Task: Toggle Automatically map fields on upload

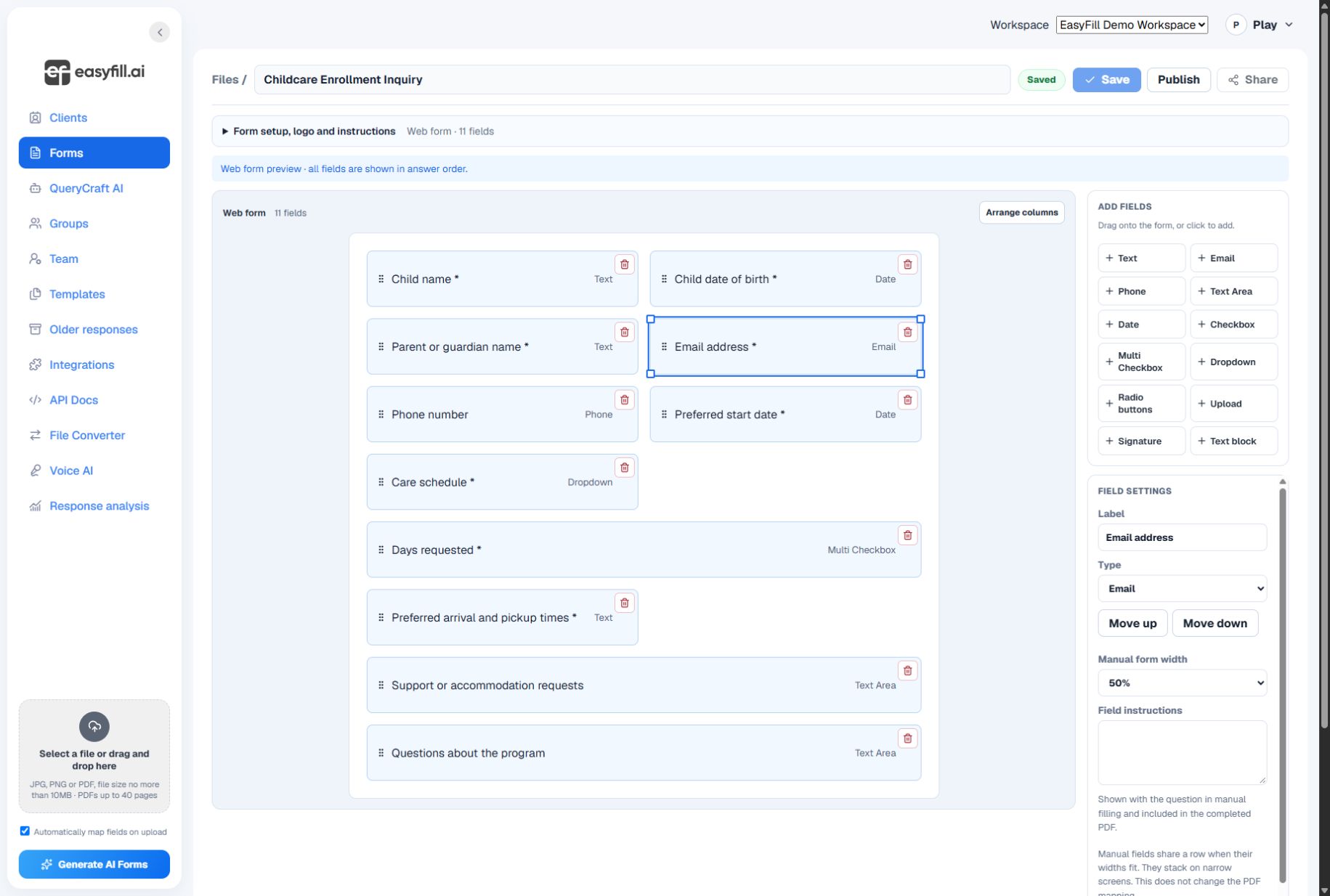Action: click(25, 831)
